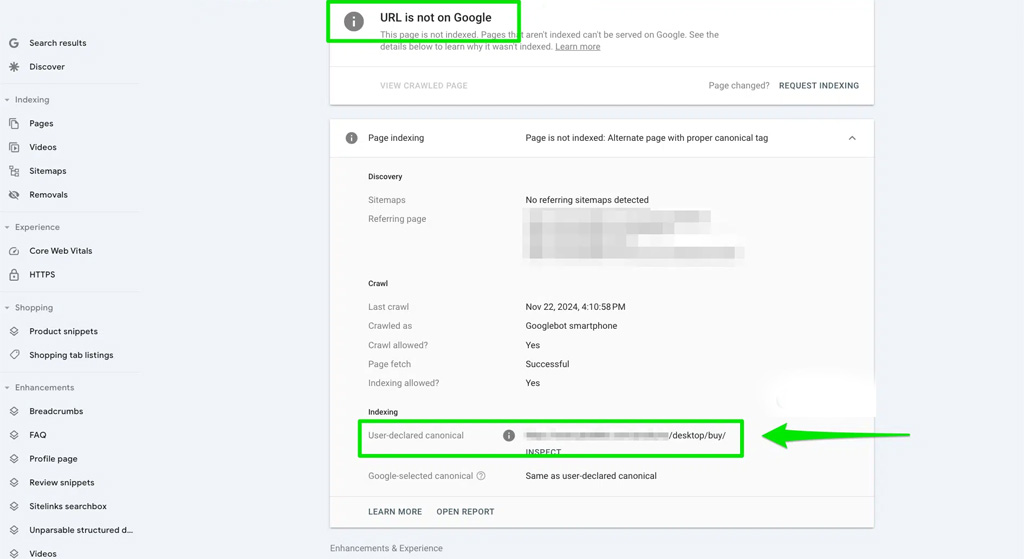
Task: Click LEARN MORE at panel bottom
Action: tap(395, 512)
